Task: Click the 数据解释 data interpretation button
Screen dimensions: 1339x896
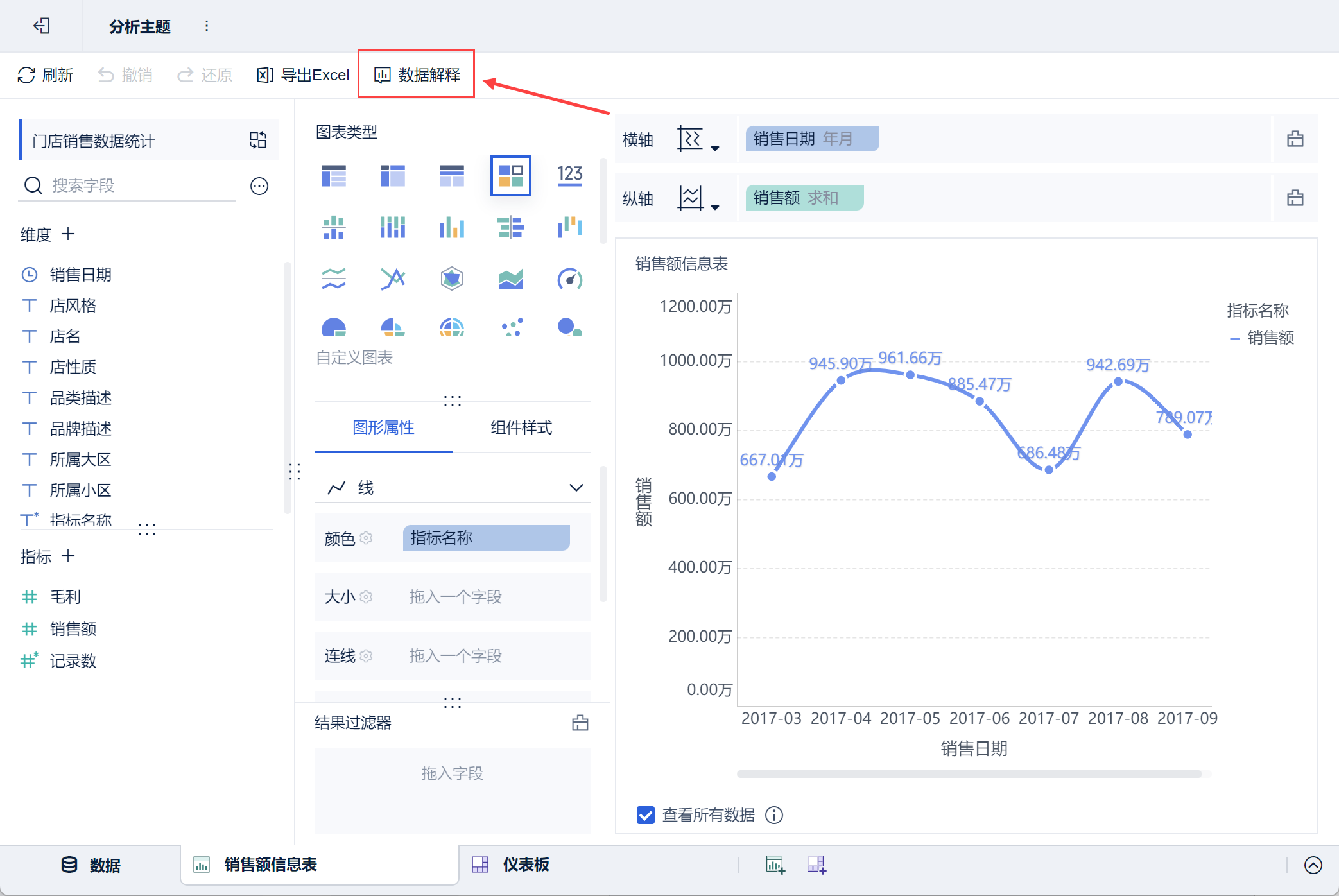Action: (417, 75)
